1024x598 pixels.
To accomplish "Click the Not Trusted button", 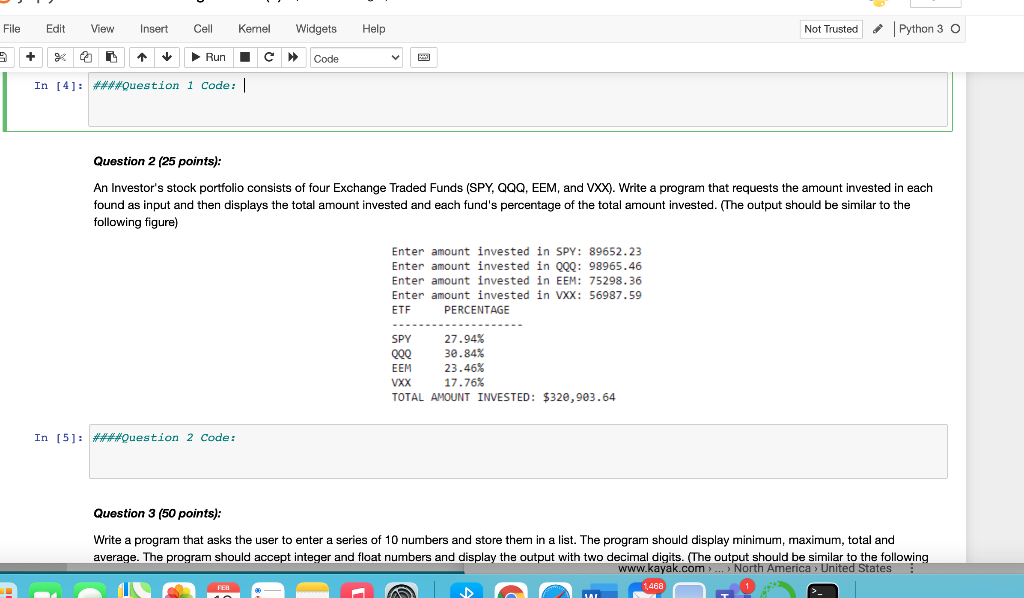I will [830, 29].
